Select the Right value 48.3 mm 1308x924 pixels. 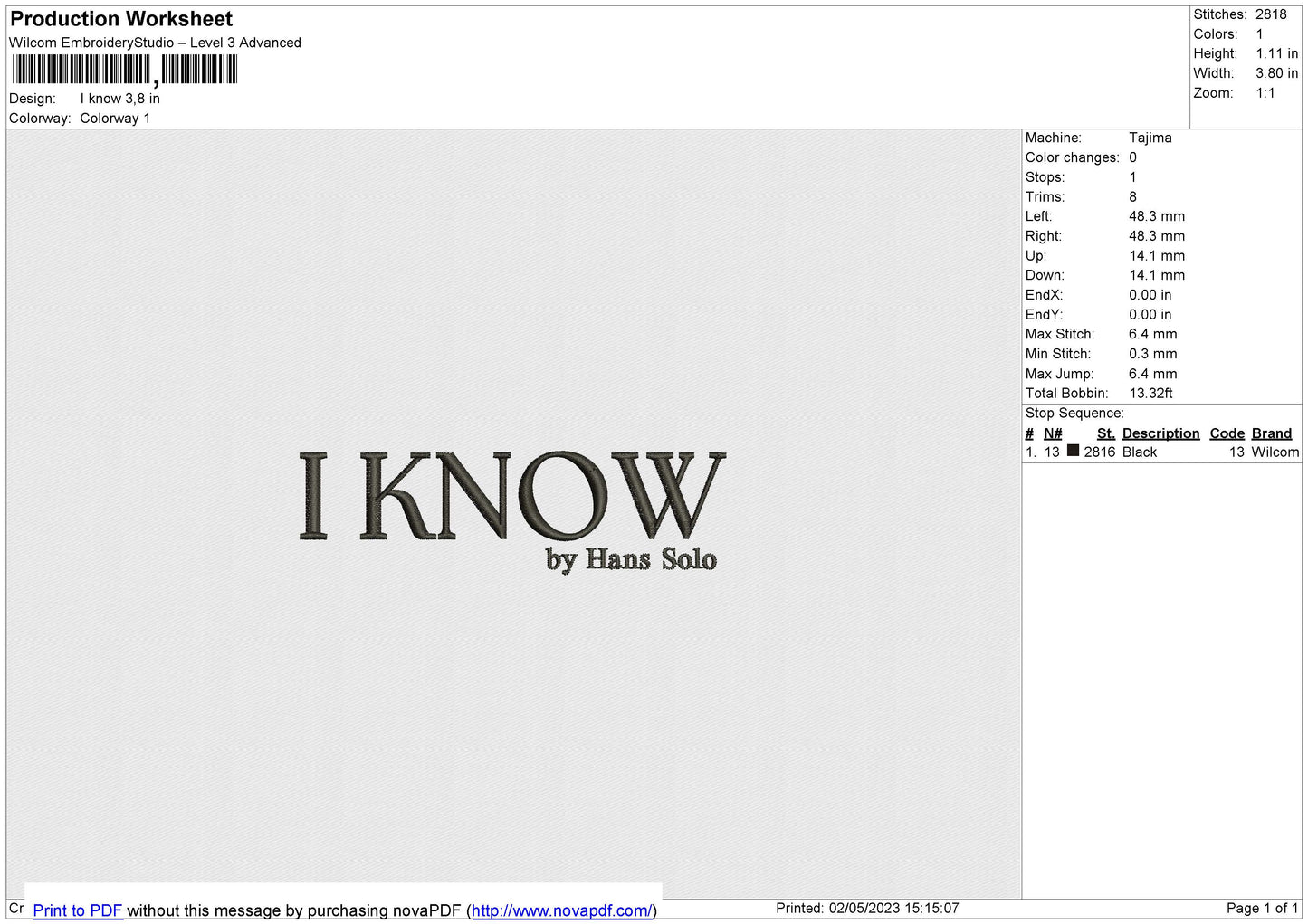(1157, 236)
